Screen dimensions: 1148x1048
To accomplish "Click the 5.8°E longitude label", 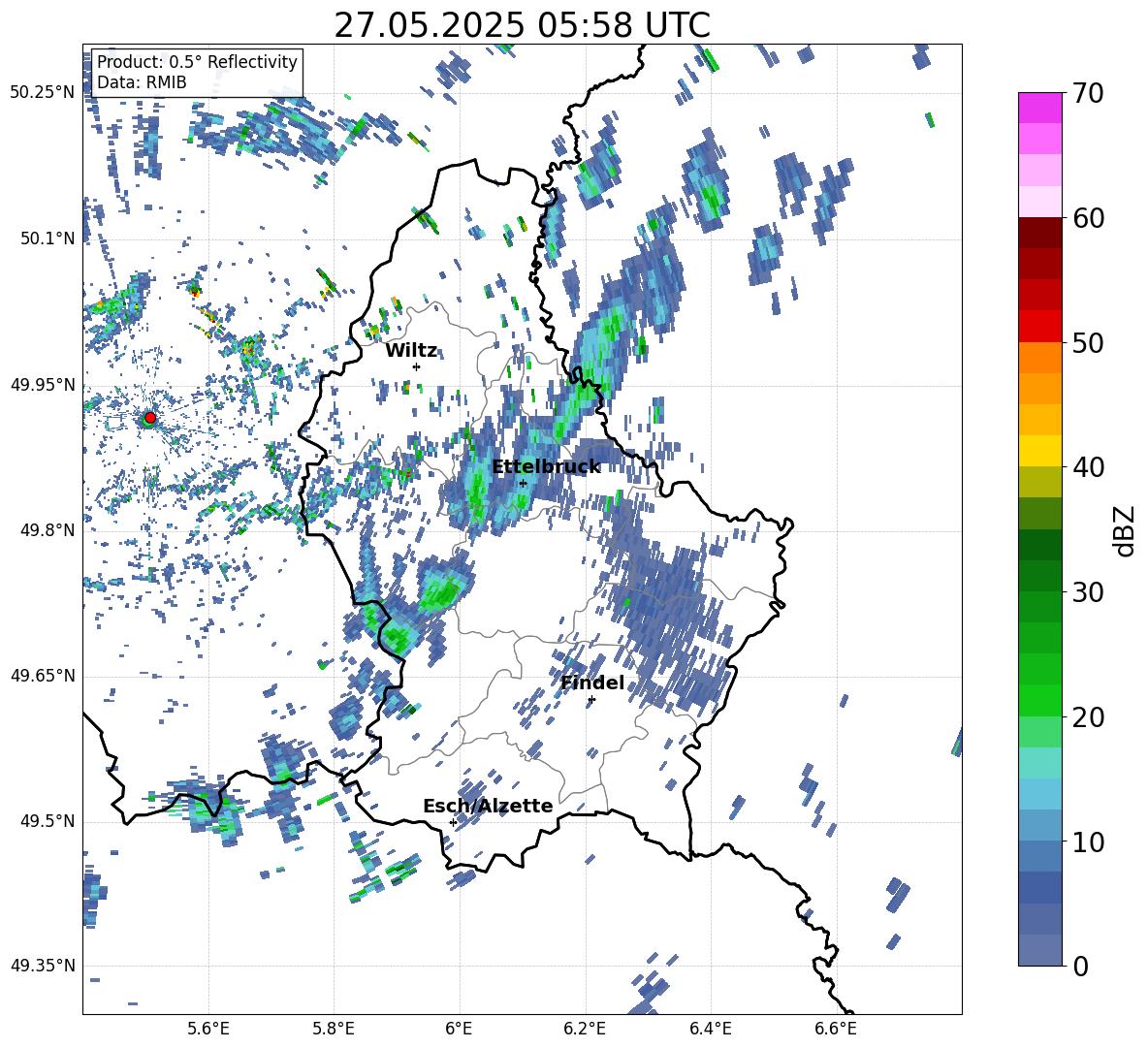I will click(x=334, y=1029).
